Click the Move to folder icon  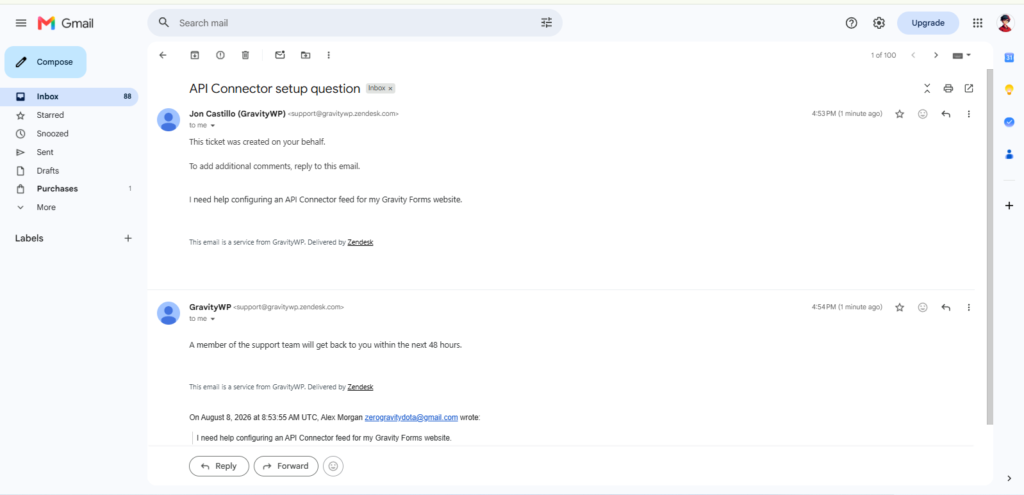pyautogui.click(x=306, y=56)
